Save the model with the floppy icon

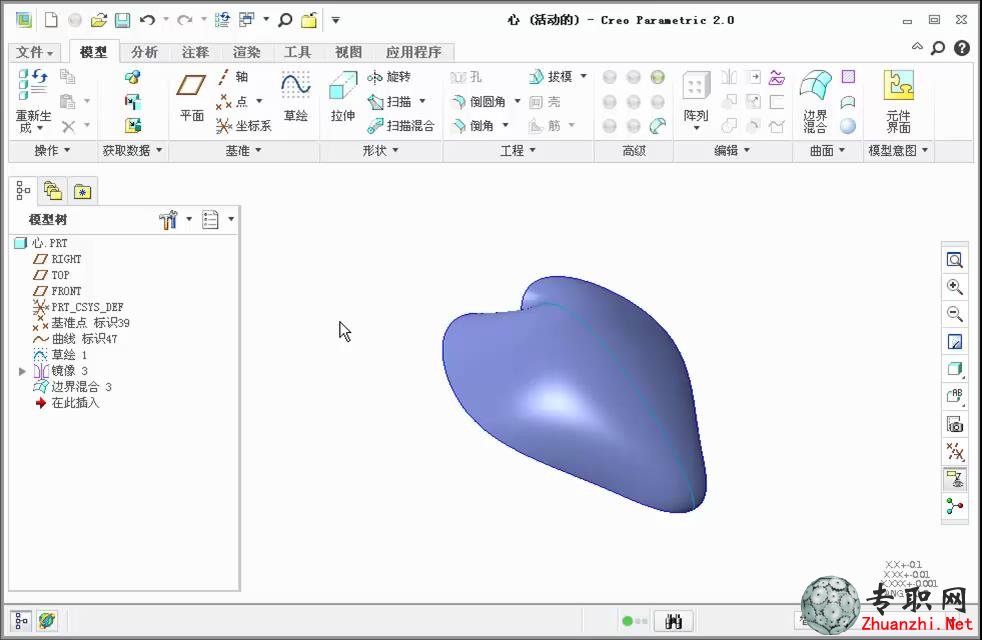[x=122, y=20]
